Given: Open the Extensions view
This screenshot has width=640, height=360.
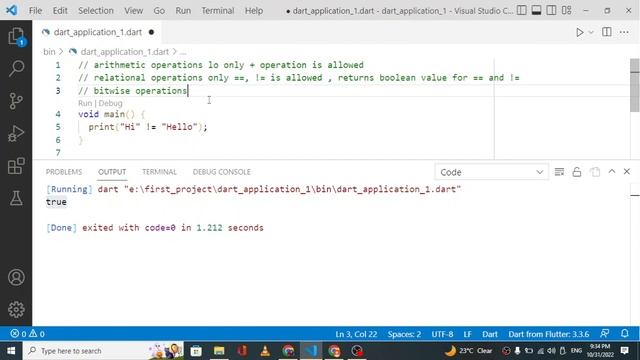Looking at the screenshot, I should point(16,166).
